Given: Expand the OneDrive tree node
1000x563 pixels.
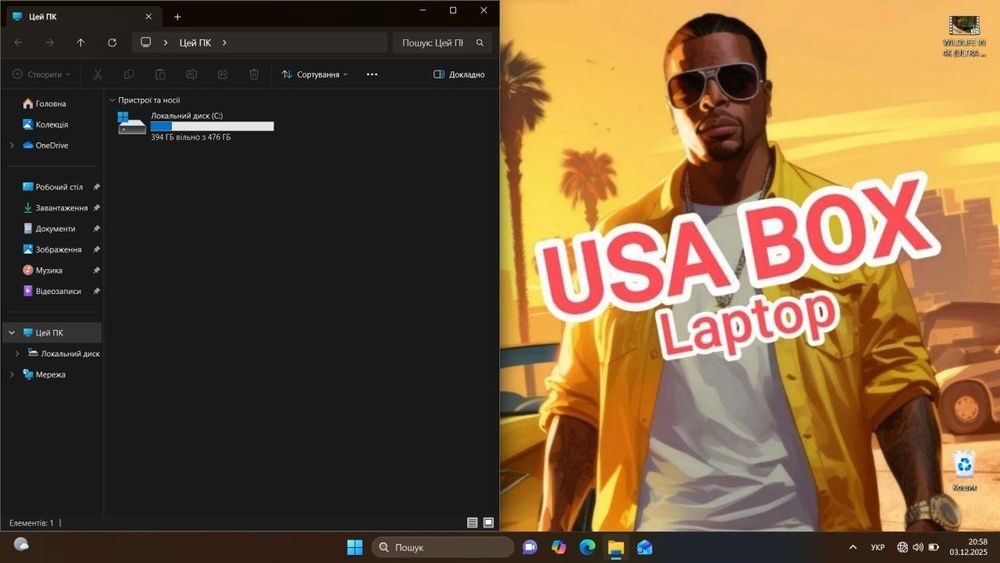Looking at the screenshot, I should [x=11, y=145].
